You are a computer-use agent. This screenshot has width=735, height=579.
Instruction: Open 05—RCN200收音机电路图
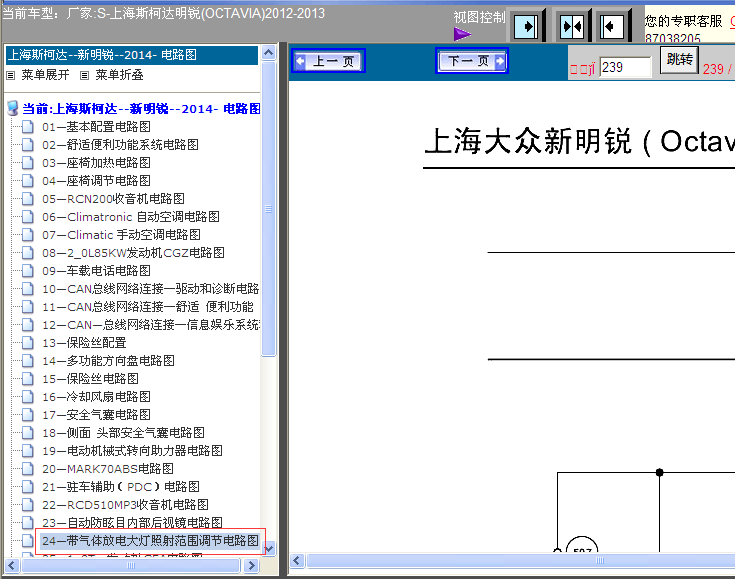pyautogui.click(x=113, y=199)
